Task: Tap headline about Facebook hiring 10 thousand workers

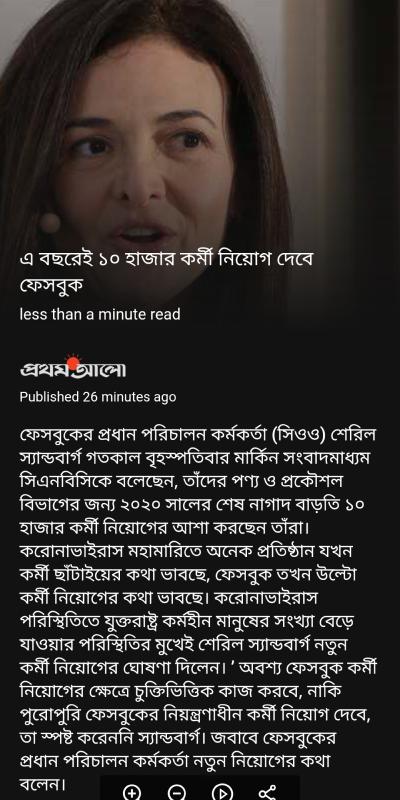Action: pyautogui.click(x=166, y=273)
